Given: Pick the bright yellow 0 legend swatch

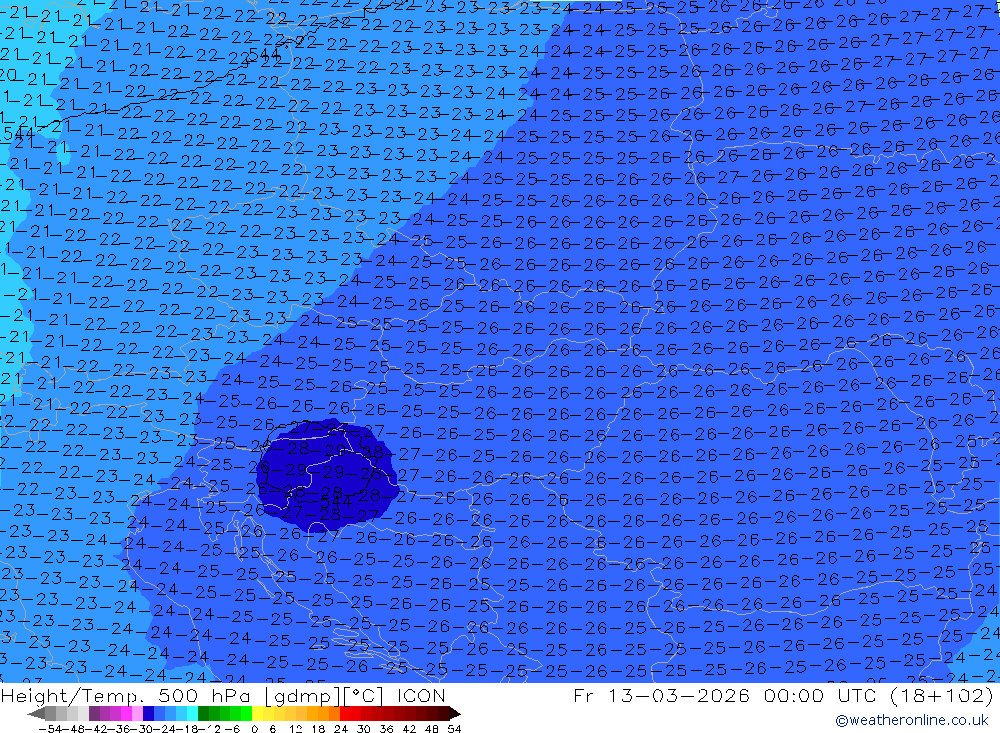Looking at the screenshot, I should (258, 714).
